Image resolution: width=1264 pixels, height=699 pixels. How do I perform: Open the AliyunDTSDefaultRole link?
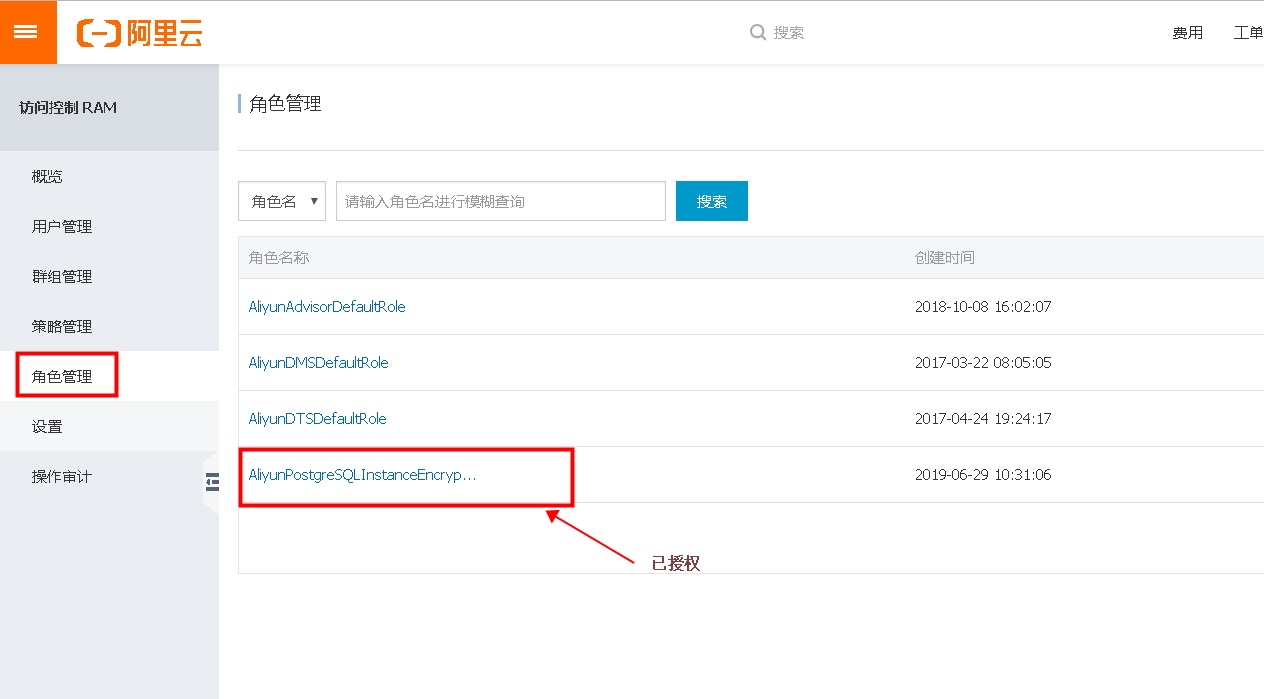317,419
